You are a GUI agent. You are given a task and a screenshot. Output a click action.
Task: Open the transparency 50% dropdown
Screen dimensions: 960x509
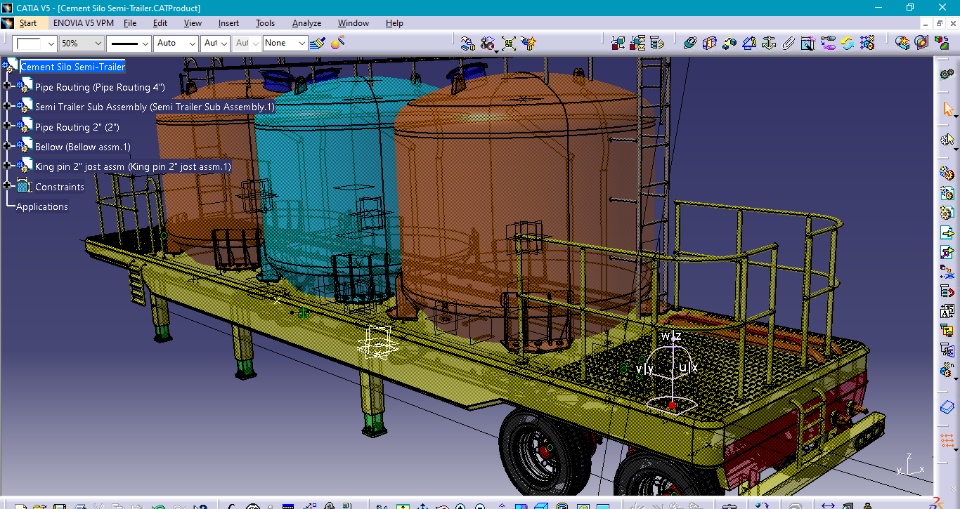pos(97,43)
